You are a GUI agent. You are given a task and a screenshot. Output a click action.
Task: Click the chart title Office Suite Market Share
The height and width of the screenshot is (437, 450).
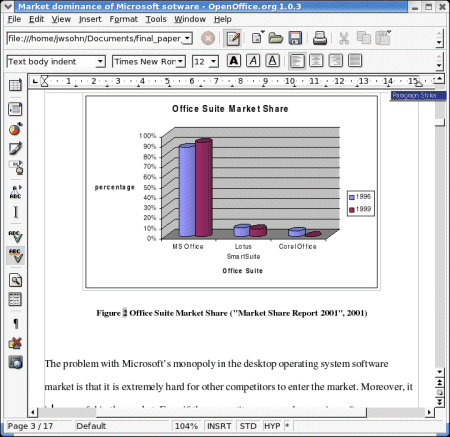tap(230, 109)
